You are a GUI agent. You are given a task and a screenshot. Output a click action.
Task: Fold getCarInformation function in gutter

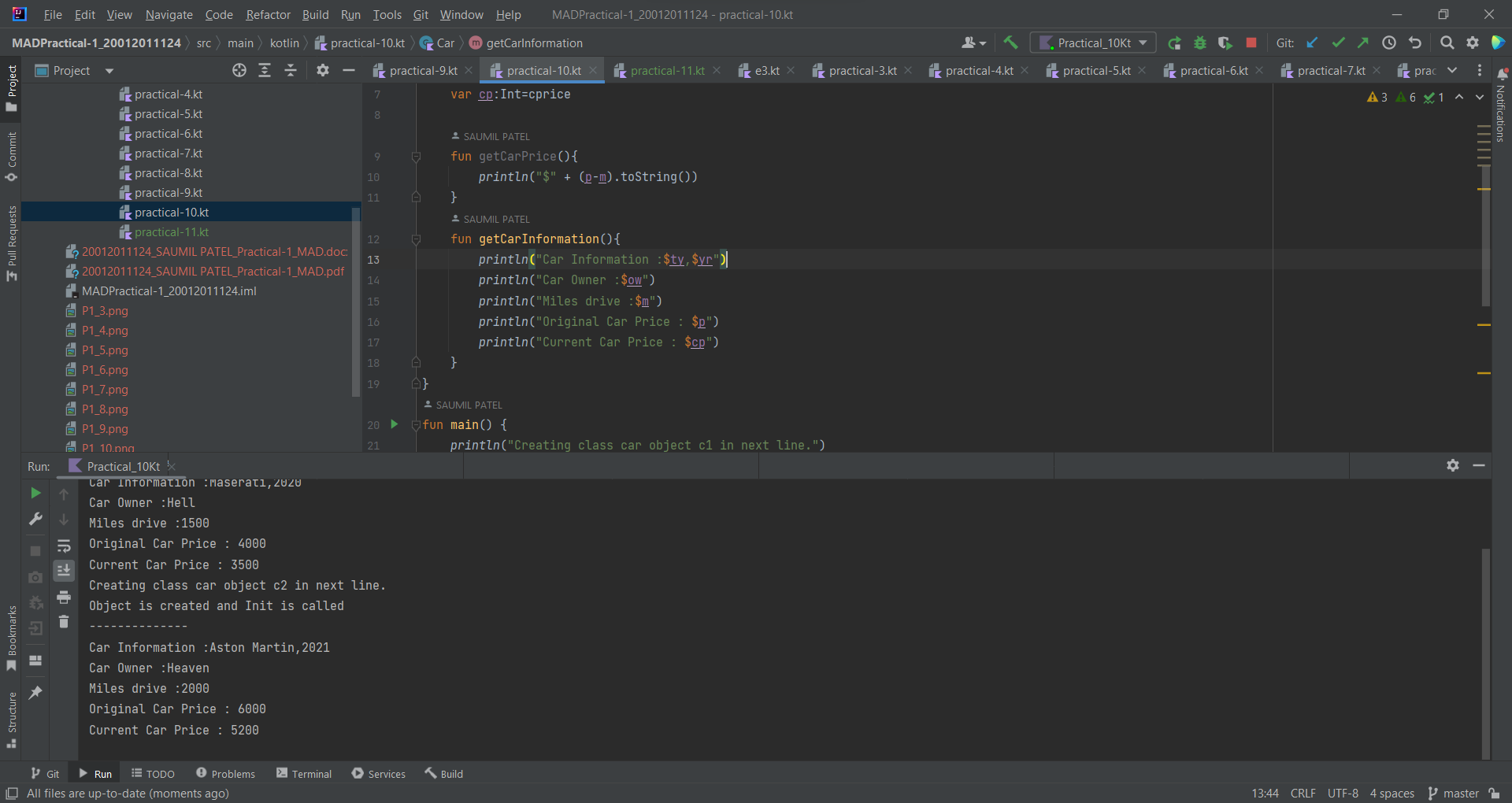pos(416,239)
